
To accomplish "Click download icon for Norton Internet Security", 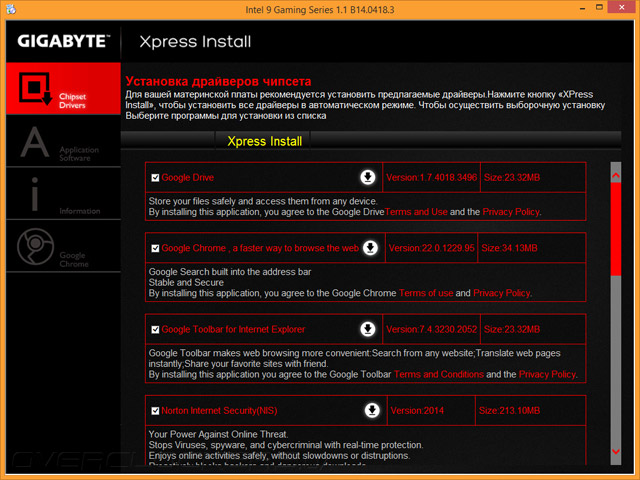I will pos(372,410).
